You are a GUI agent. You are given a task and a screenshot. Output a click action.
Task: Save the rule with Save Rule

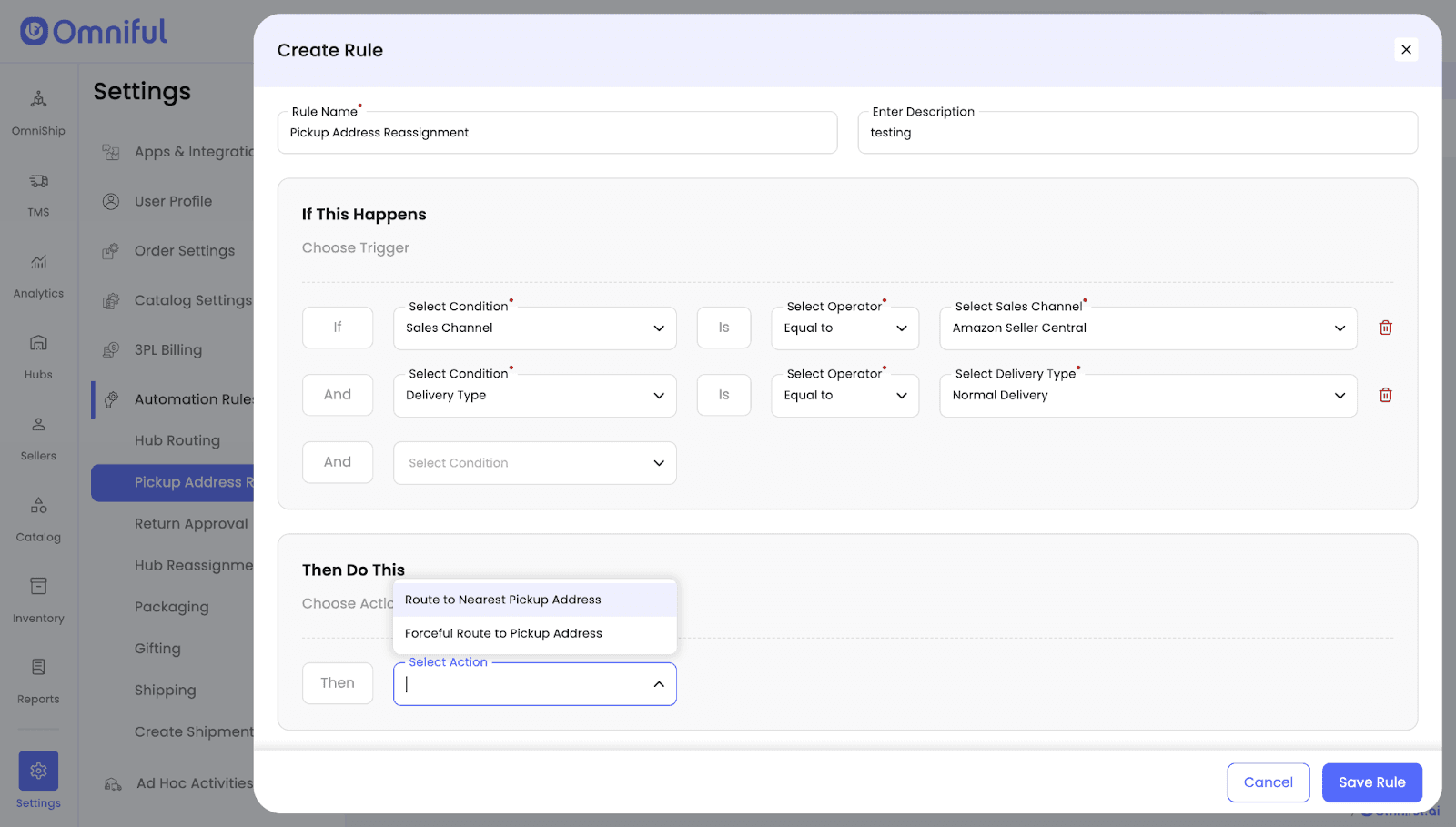pyautogui.click(x=1371, y=782)
